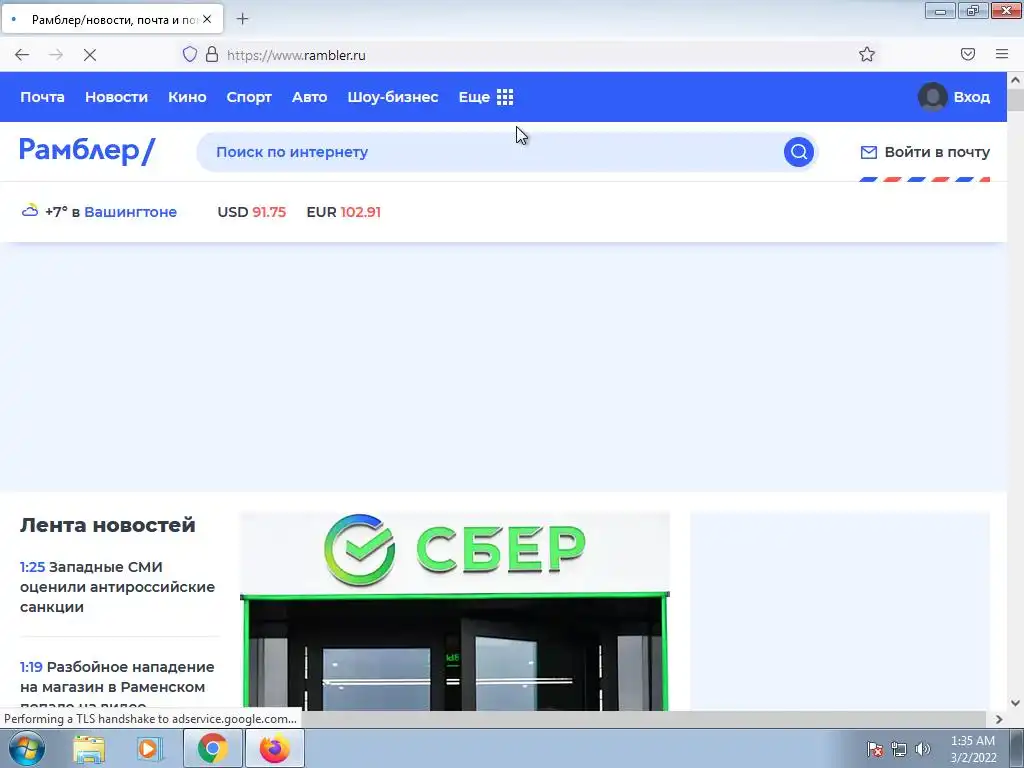
Task: Open the Firefox hamburger menu
Action: point(1002,54)
